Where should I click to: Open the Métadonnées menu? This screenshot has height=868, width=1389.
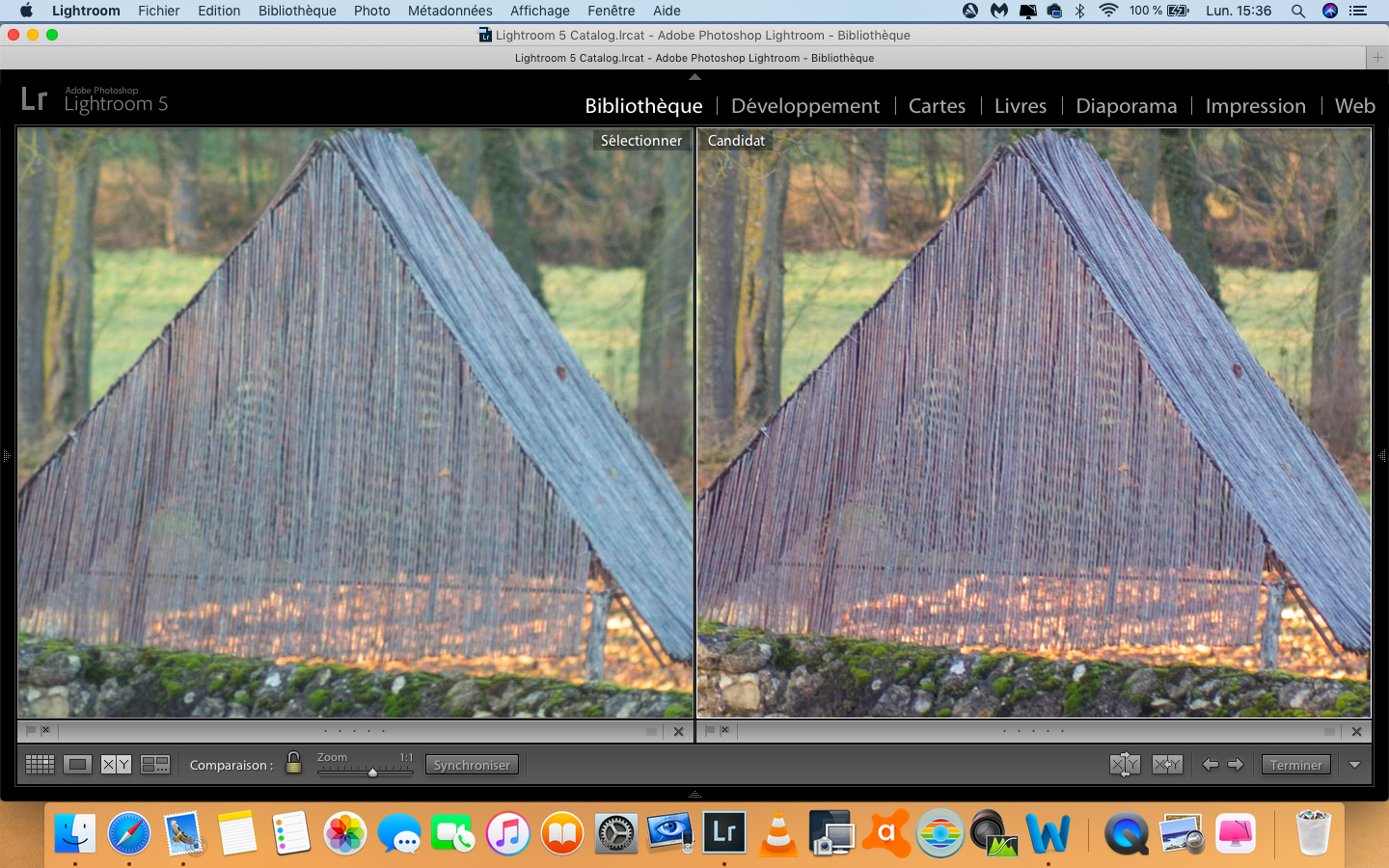tap(449, 11)
